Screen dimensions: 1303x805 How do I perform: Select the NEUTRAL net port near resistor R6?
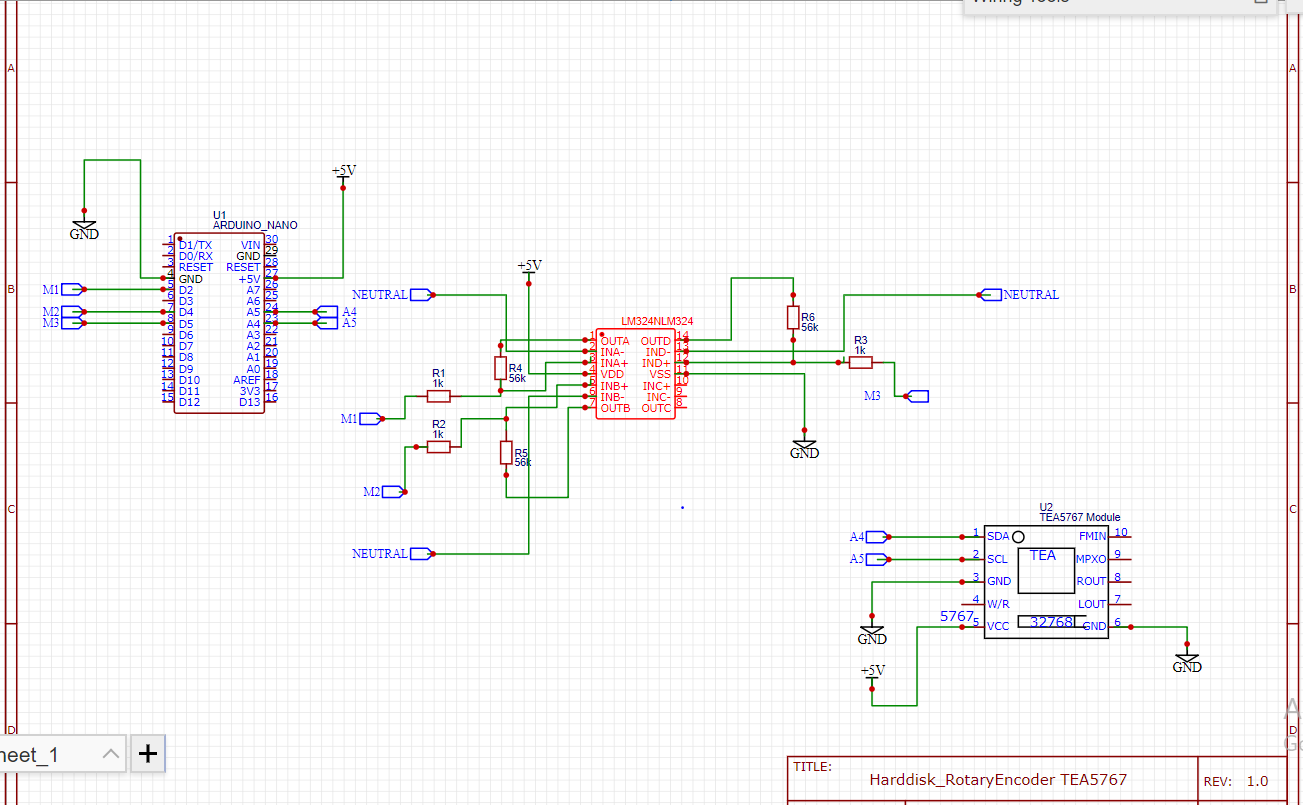click(1018, 294)
